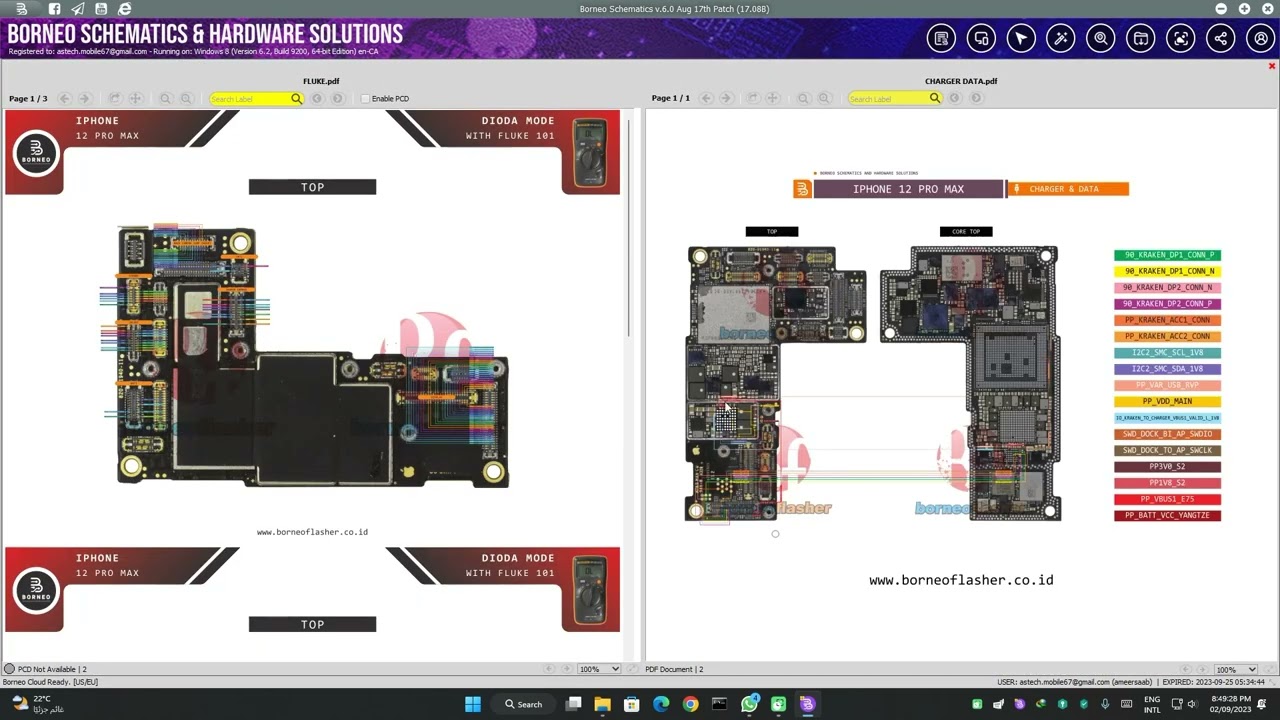
Task: Click the FLUKE.pdf pane vertical scrollbar
Action: pyautogui.click(x=629, y=228)
